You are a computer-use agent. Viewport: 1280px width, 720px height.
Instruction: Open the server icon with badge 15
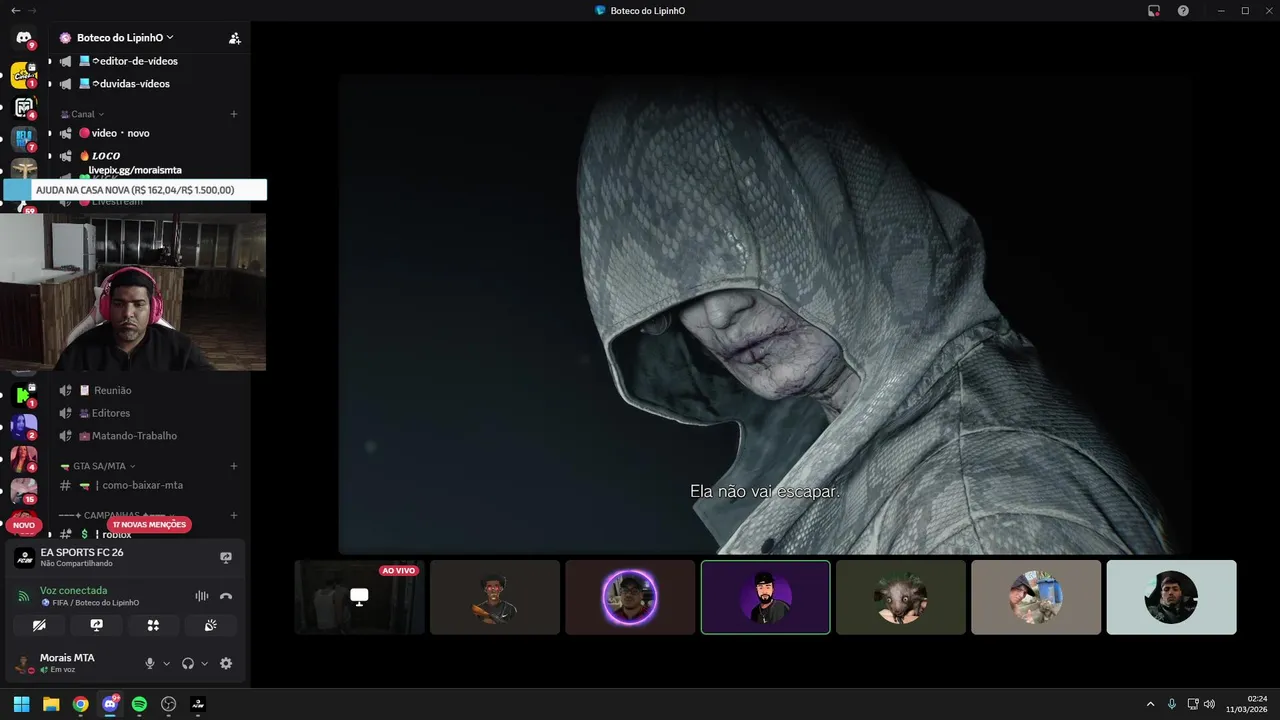tap(24, 491)
